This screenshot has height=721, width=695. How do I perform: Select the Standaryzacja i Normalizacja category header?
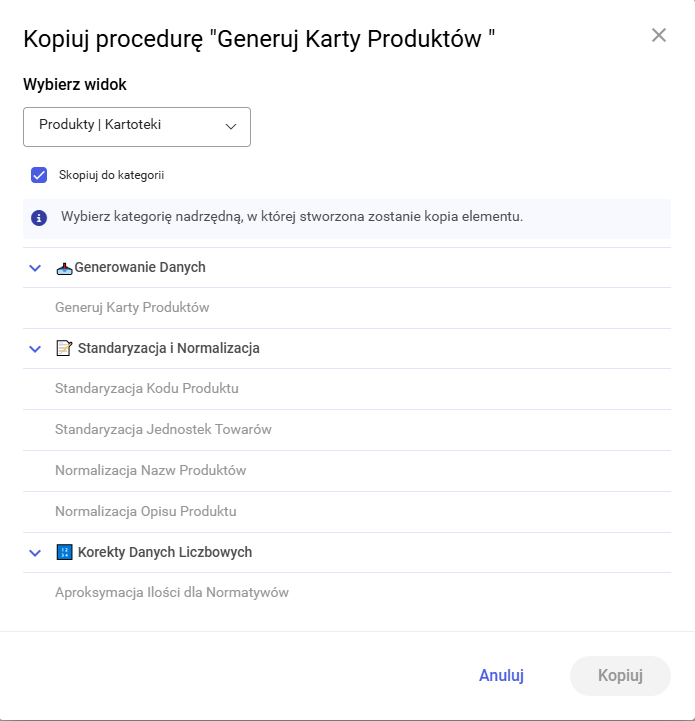[x=168, y=348]
